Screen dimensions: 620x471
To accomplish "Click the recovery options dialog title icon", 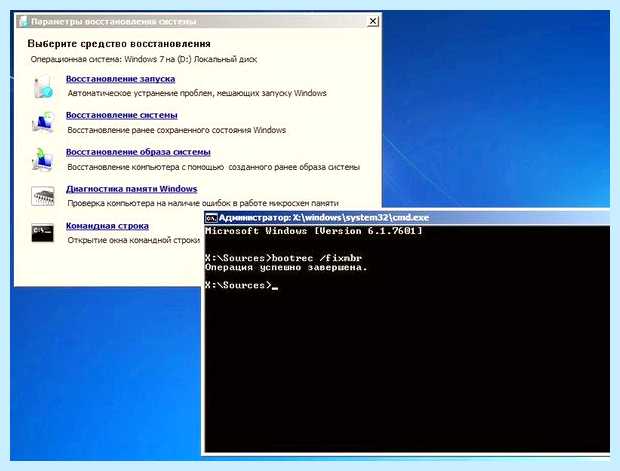I will pos(23,21).
